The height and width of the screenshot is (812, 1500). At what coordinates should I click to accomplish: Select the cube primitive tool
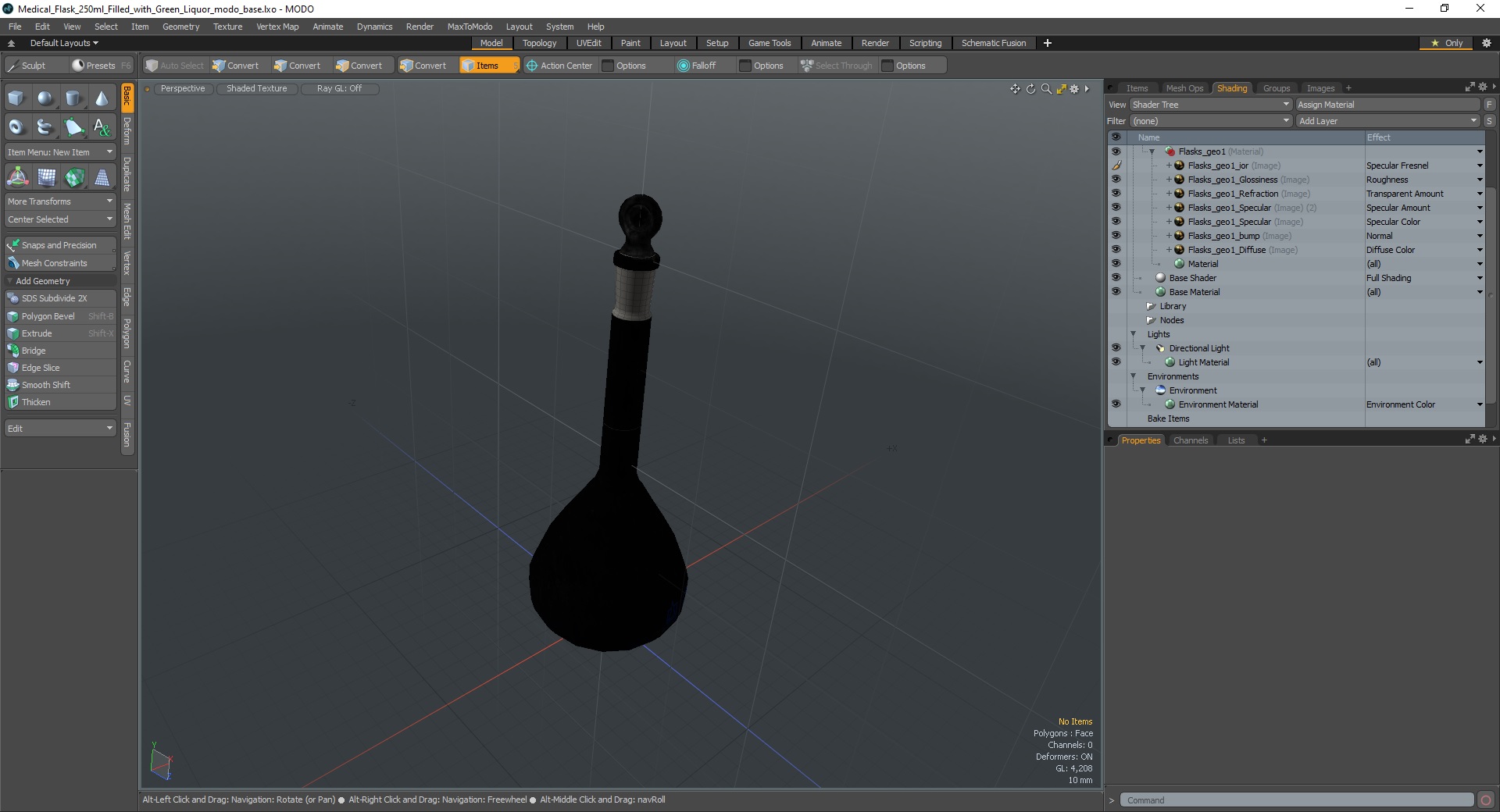point(17,98)
